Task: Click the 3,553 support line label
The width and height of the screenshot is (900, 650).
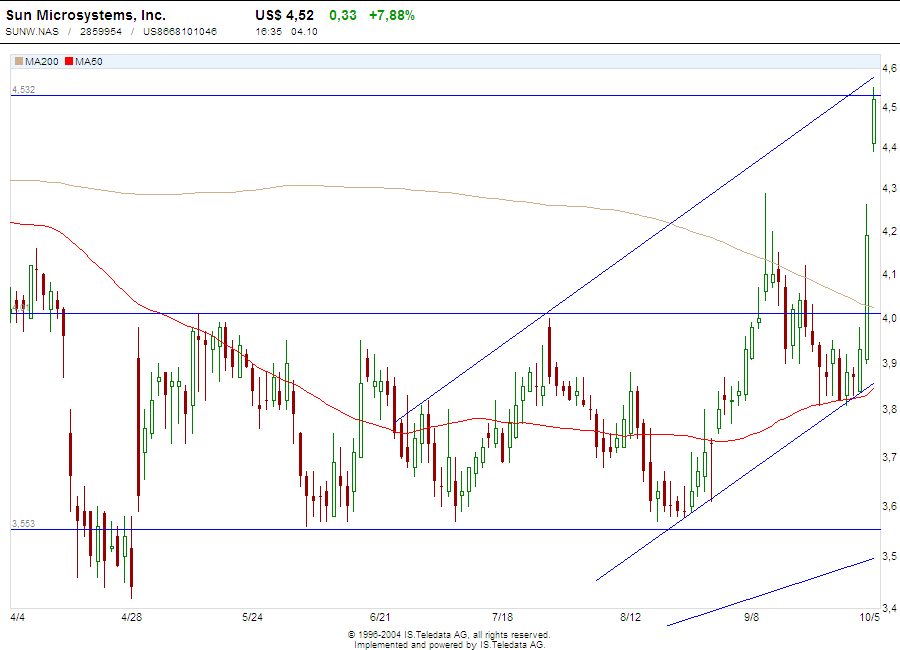Action: [24, 524]
